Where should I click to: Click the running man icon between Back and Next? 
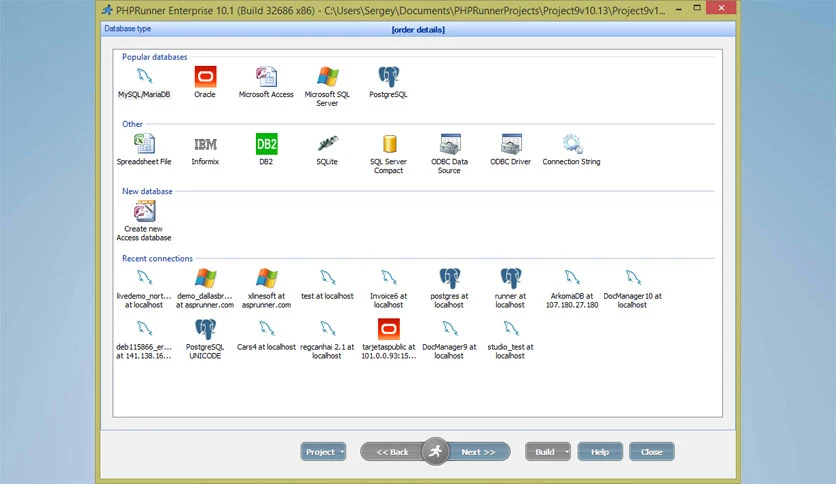(x=436, y=451)
